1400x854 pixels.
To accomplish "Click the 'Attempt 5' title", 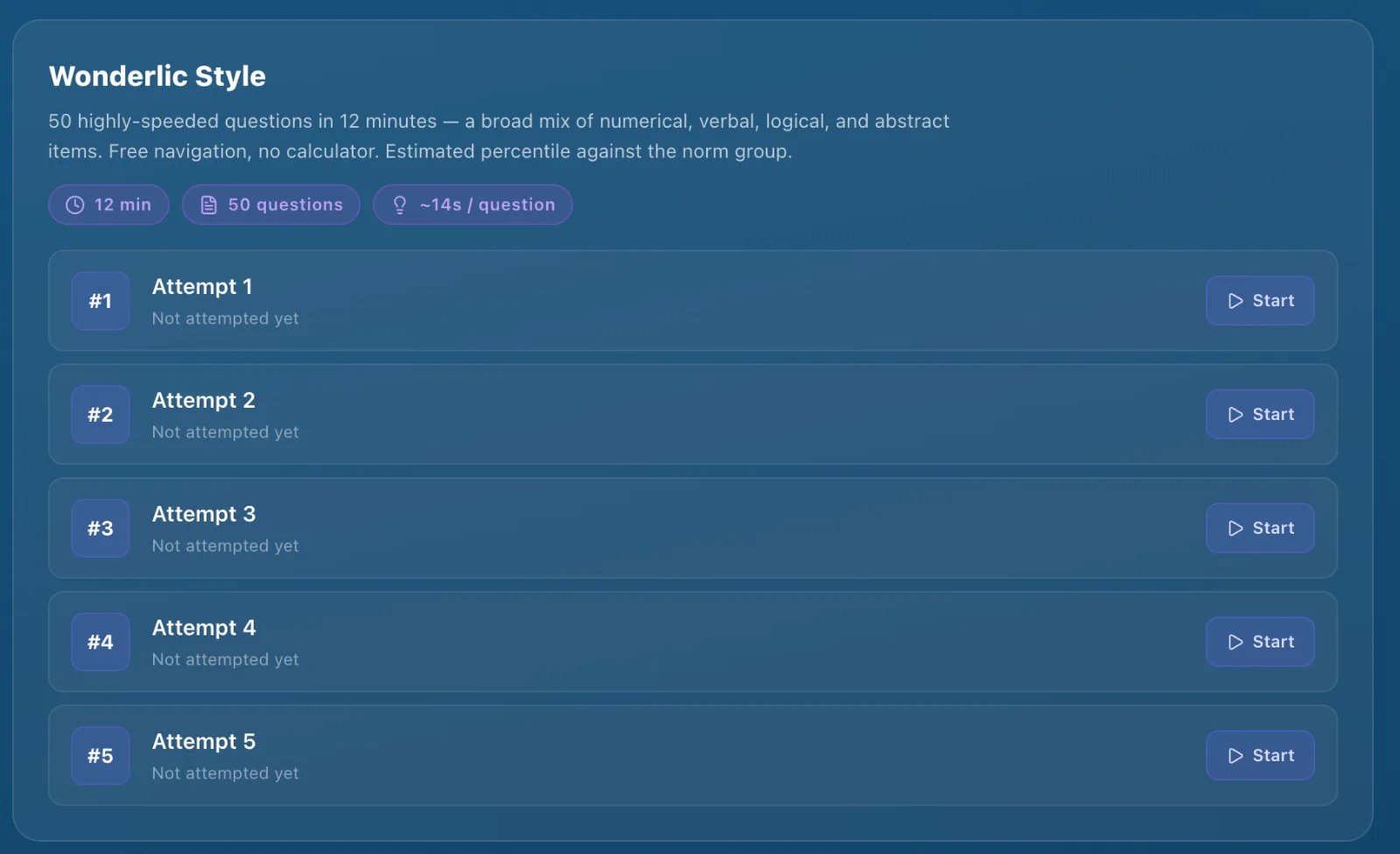I will (x=204, y=742).
